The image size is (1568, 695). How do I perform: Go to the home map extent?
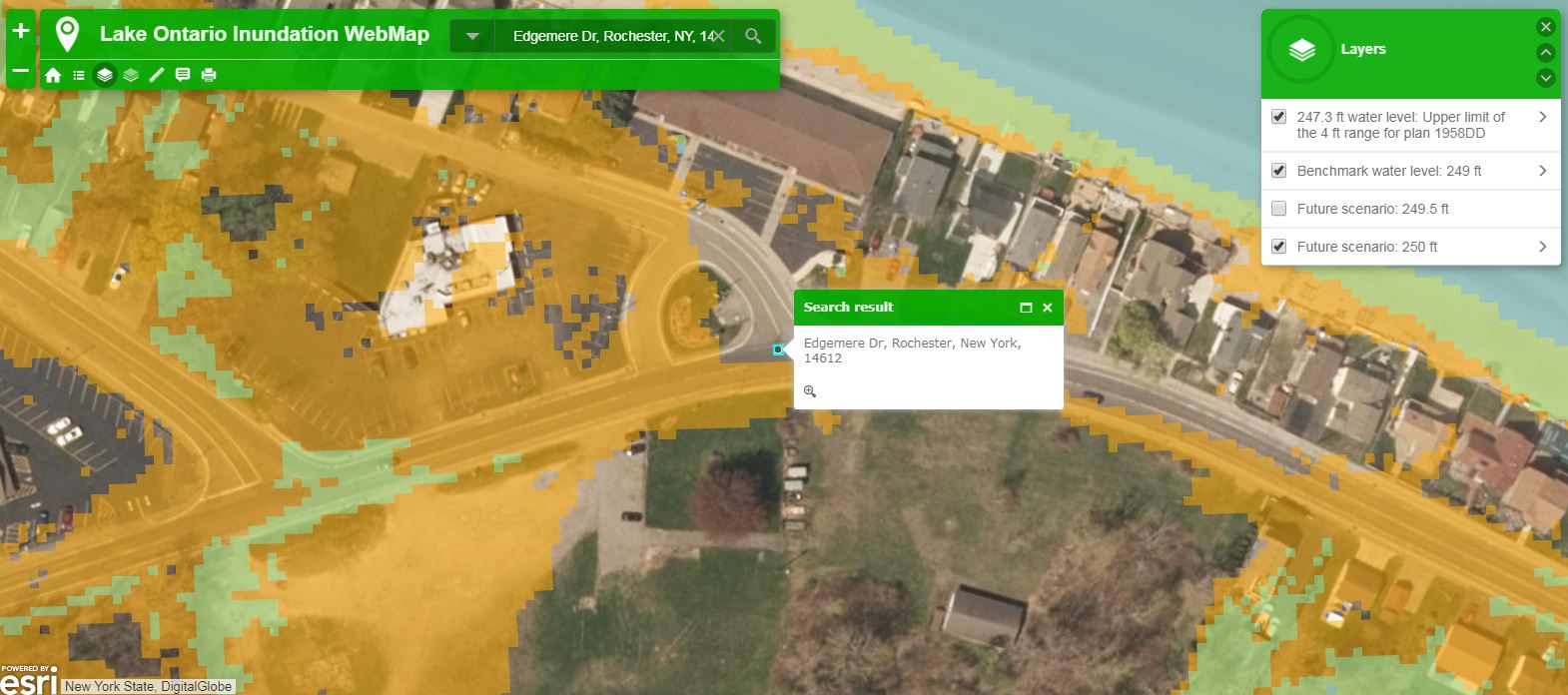tap(53, 75)
